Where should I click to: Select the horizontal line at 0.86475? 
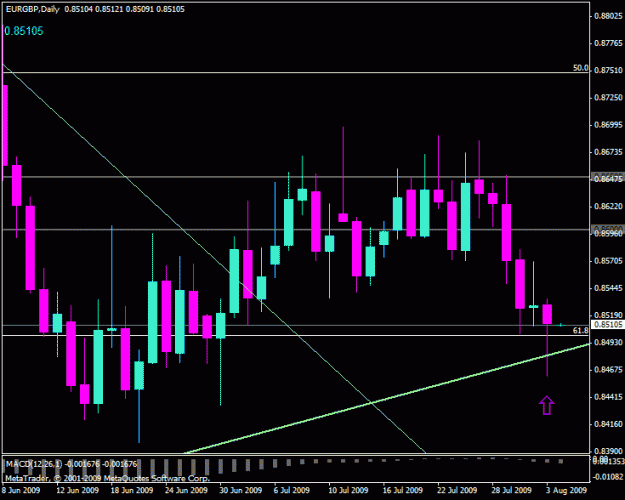point(295,177)
